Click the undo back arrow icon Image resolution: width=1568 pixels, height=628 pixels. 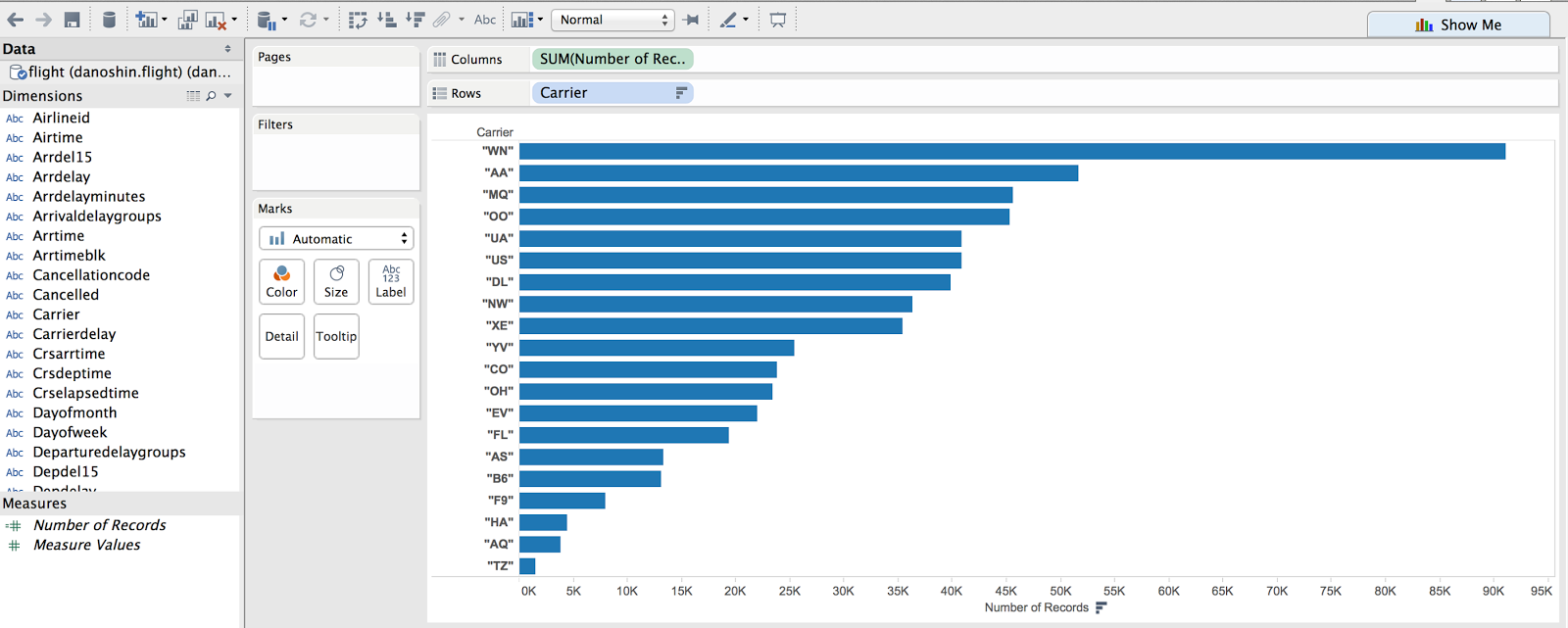click(16, 20)
